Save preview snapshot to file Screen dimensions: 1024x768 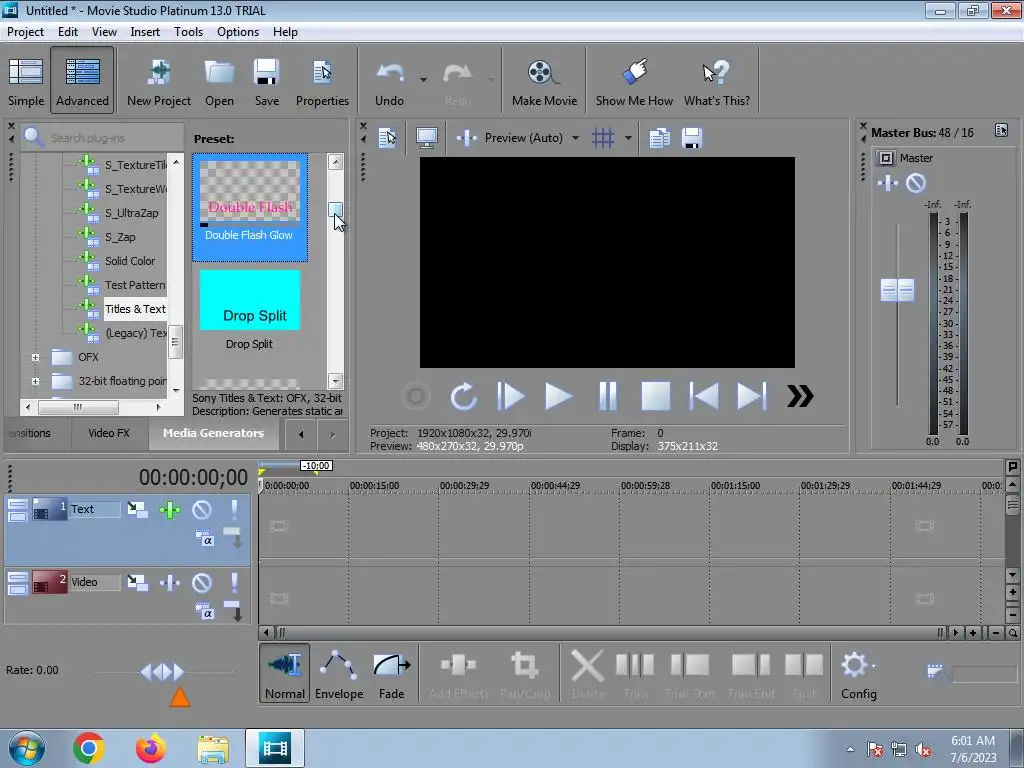click(692, 138)
